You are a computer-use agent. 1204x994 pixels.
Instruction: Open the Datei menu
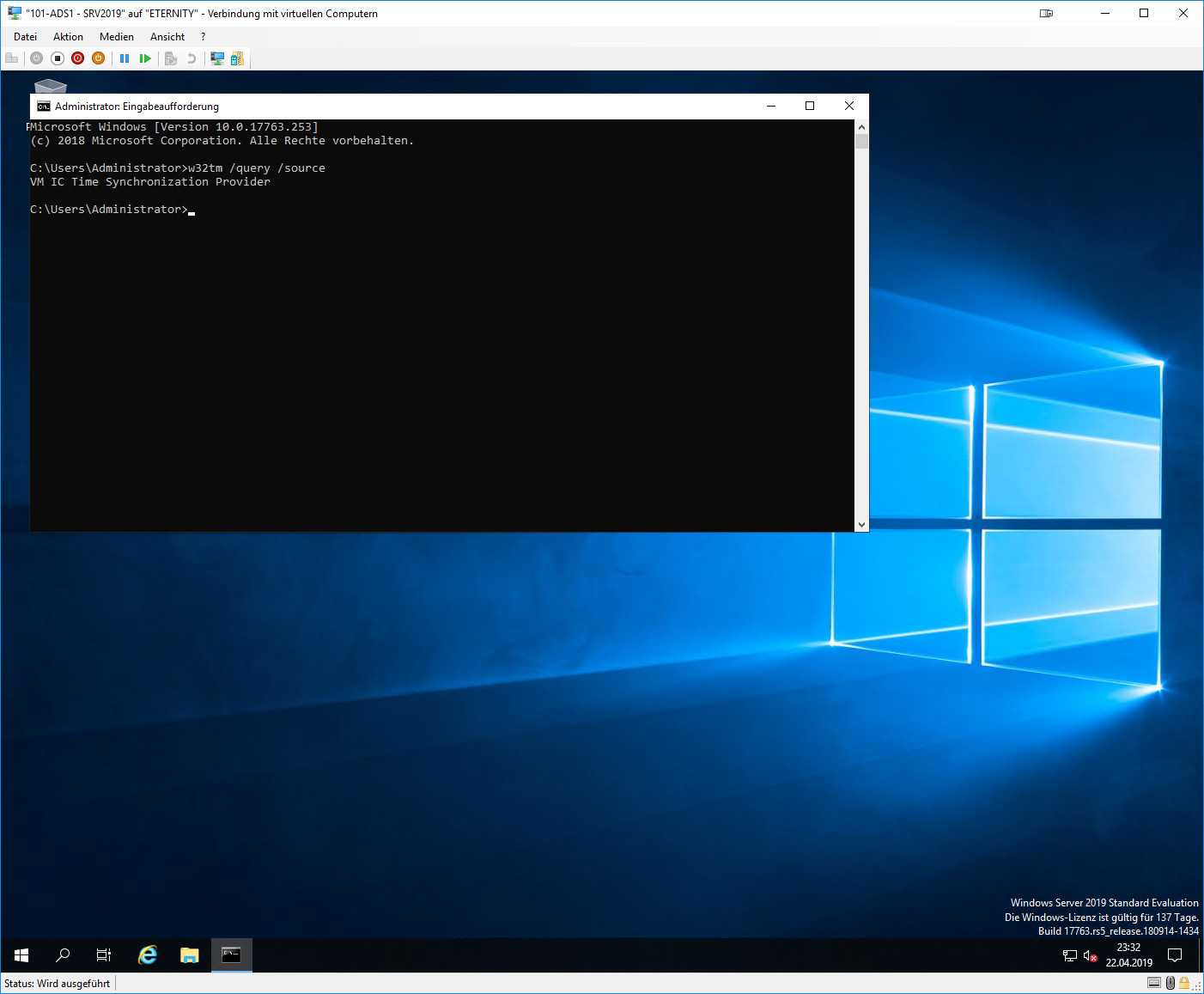point(25,37)
